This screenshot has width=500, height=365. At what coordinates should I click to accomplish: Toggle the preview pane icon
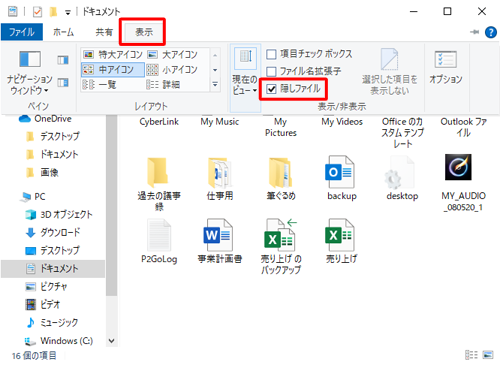tap(63, 60)
